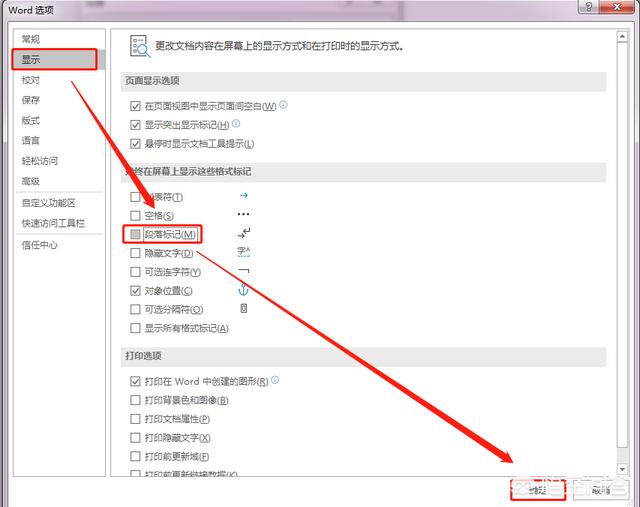Switch to the 校对 category
The width and height of the screenshot is (640, 507).
point(59,80)
